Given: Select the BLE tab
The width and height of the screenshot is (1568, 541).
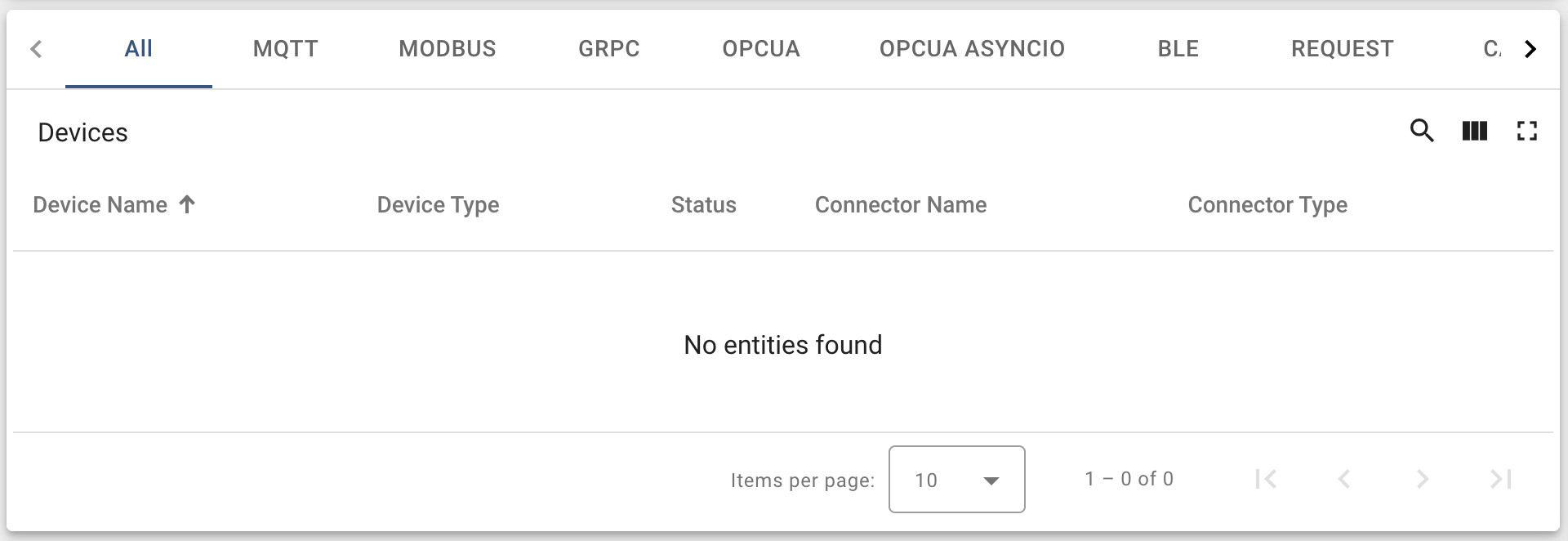Looking at the screenshot, I should click(1178, 49).
